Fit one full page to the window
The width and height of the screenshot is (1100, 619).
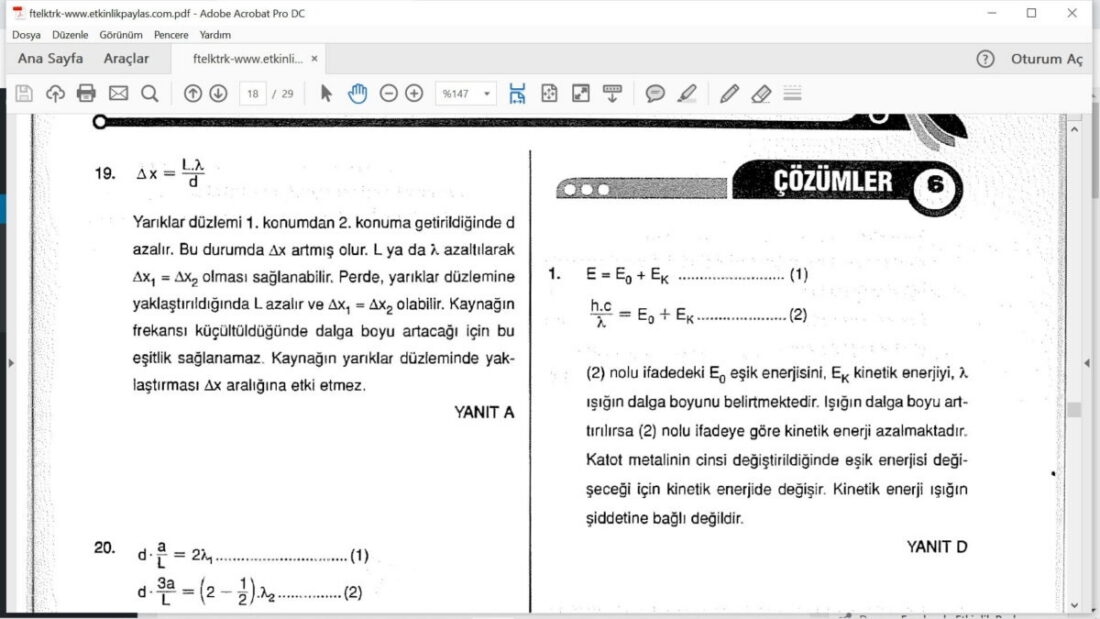click(x=549, y=93)
